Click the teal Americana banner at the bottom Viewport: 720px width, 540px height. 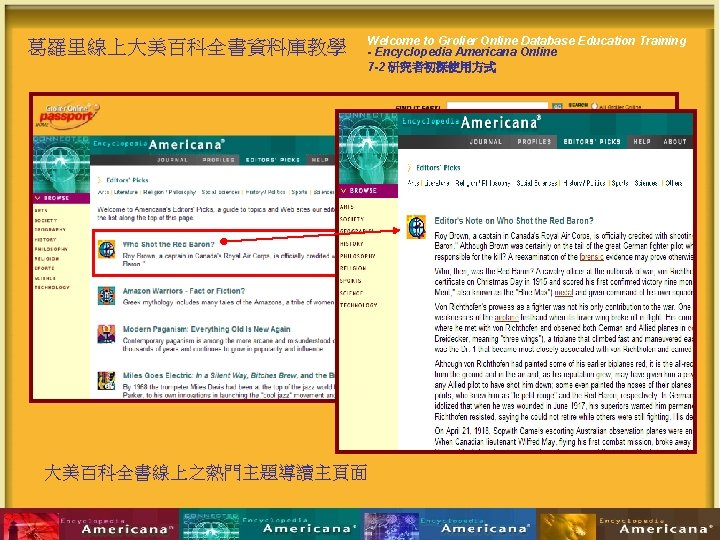click(x=271, y=525)
